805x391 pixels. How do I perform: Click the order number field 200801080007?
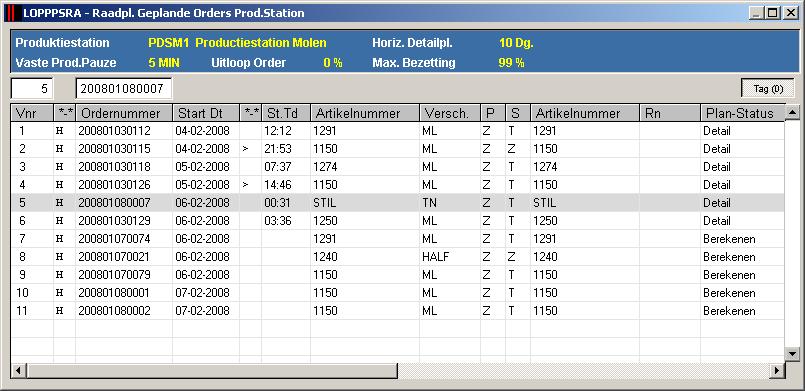pyautogui.click(x=124, y=88)
